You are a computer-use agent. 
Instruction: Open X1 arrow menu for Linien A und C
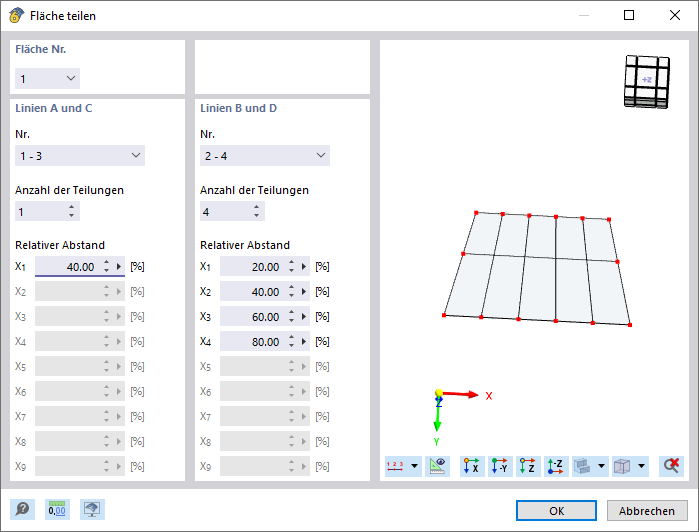119,267
